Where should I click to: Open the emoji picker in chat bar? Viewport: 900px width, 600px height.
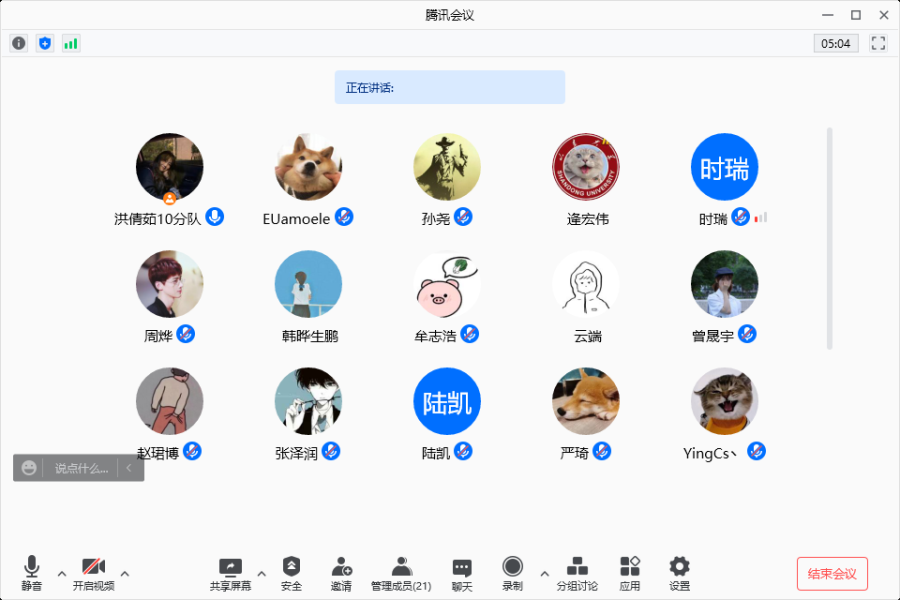tap(29, 468)
